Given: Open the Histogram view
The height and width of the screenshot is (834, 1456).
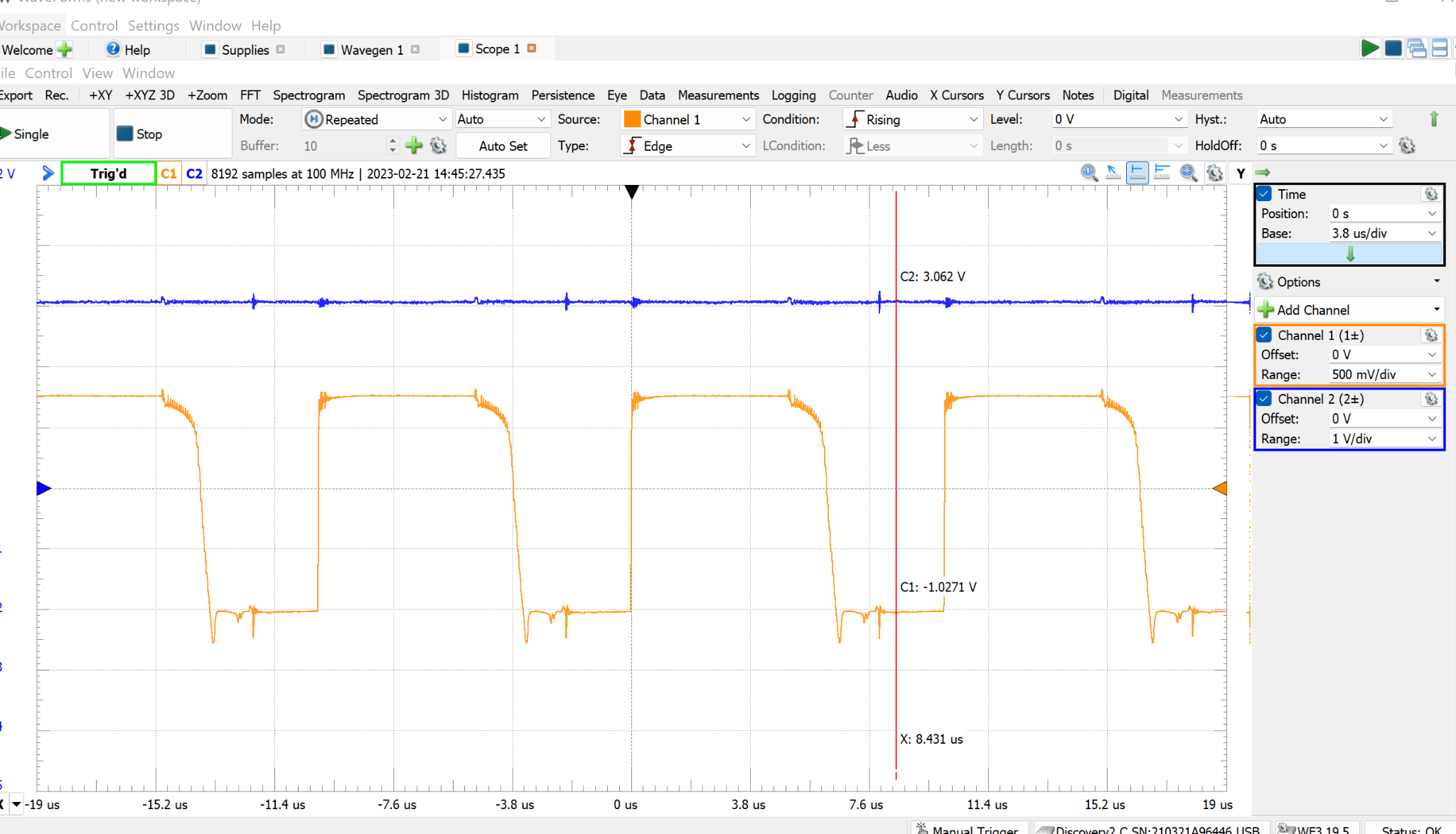Looking at the screenshot, I should (x=490, y=95).
